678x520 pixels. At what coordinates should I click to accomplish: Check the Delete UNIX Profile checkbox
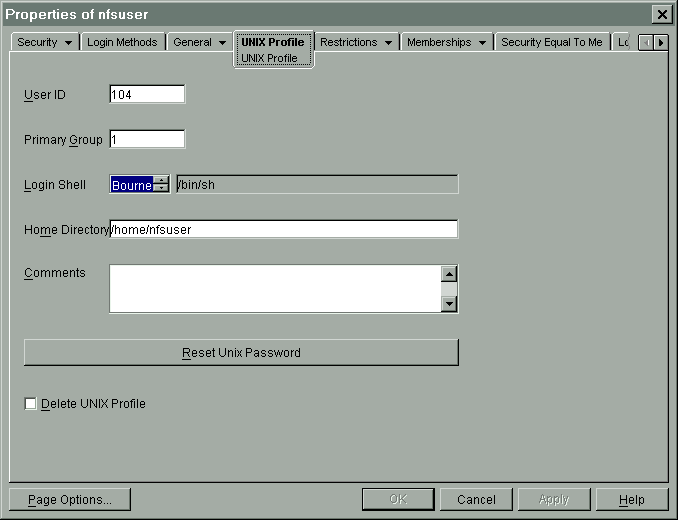click(x=31, y=404)
